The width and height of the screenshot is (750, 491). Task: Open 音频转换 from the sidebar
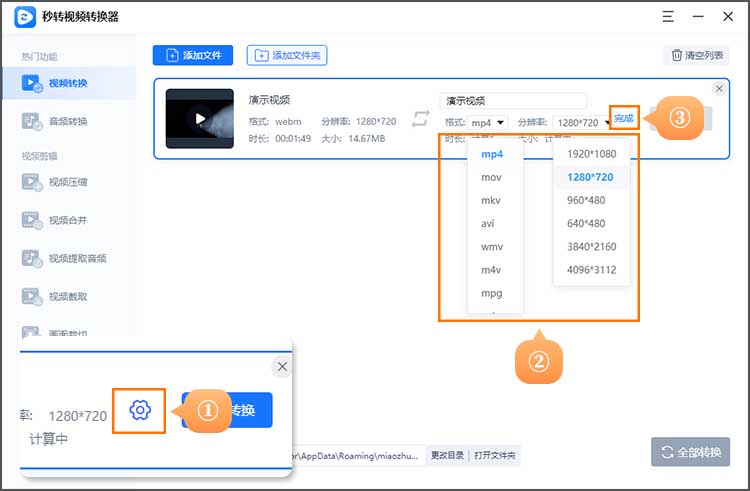pyautogui.click(x=68, y=121)
